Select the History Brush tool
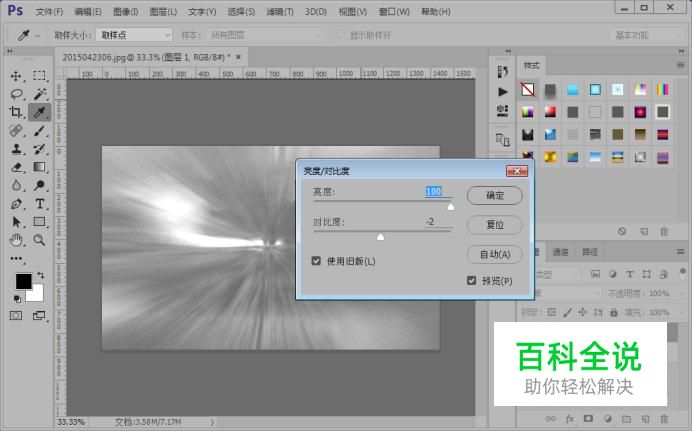This screenshot has height=431, width=692. coord(39,149)
